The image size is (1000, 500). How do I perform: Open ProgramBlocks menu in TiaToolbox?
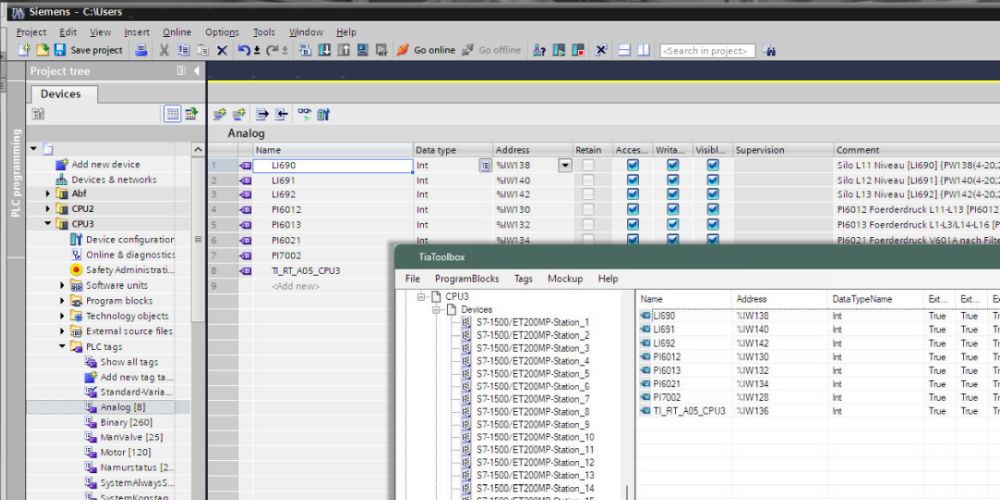[x=467, y=279]
